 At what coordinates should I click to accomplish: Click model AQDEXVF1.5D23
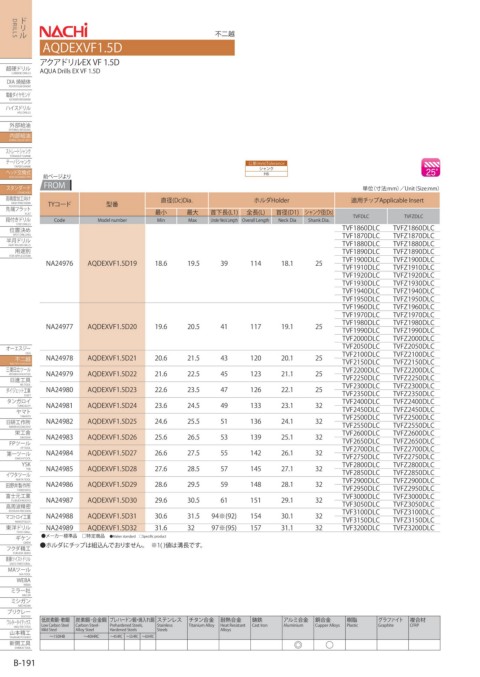112,390
